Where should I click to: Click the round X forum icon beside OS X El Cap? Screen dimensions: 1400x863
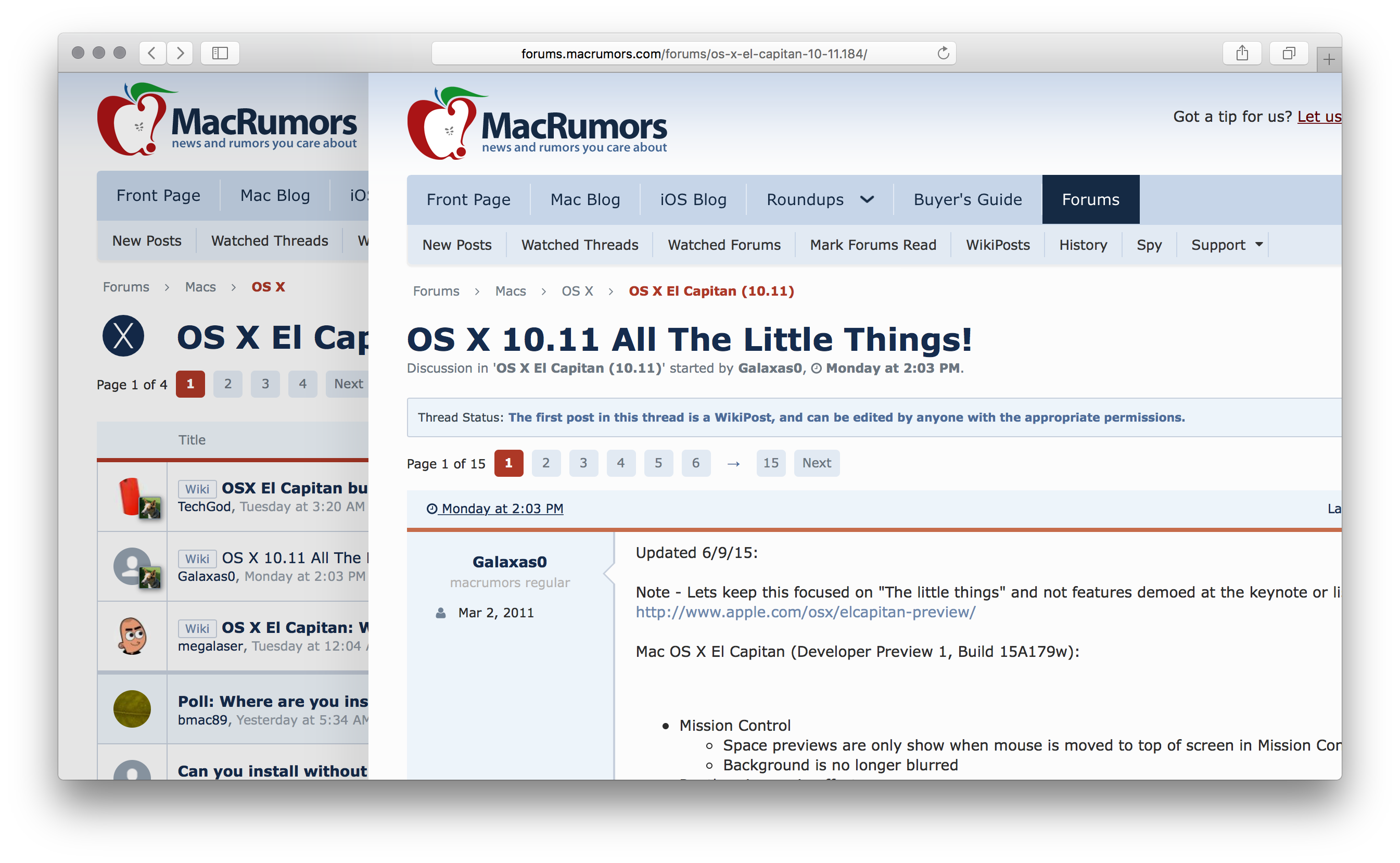tap(123, 336)
